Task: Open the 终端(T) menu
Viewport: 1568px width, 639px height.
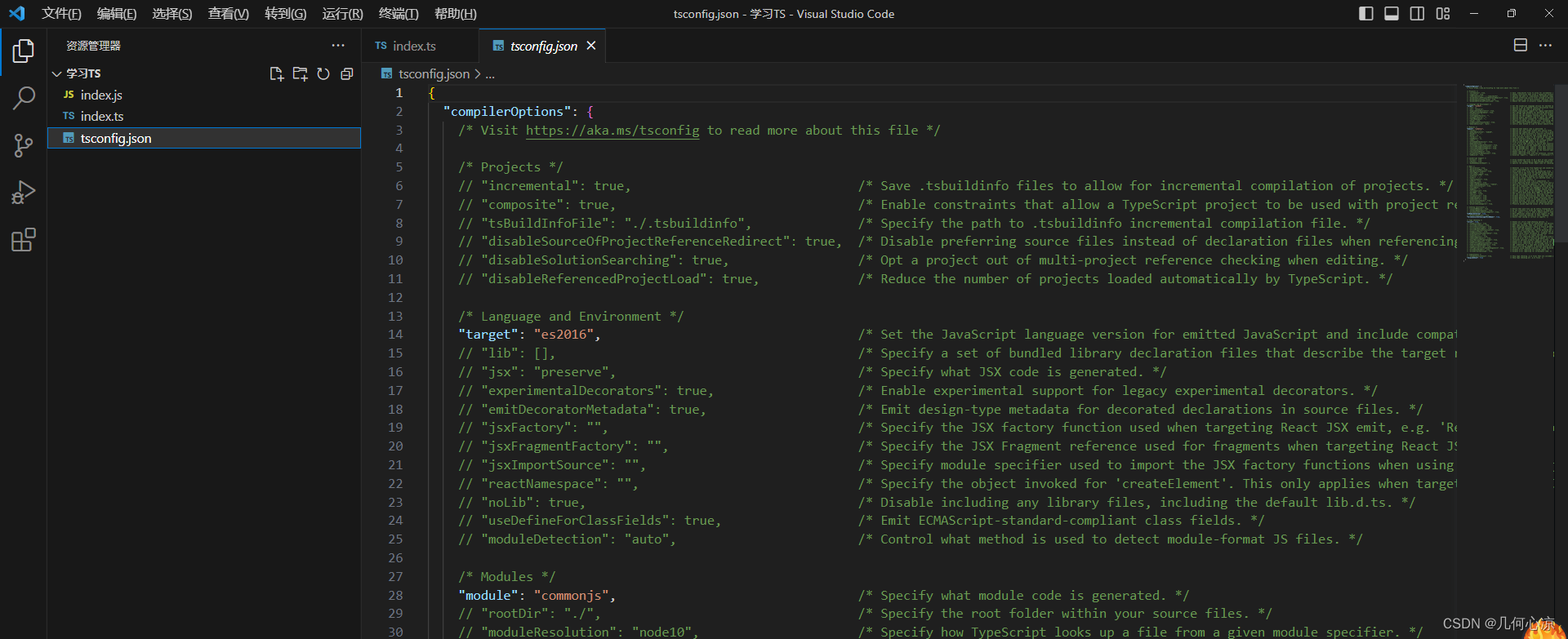Action: (399, 14)
